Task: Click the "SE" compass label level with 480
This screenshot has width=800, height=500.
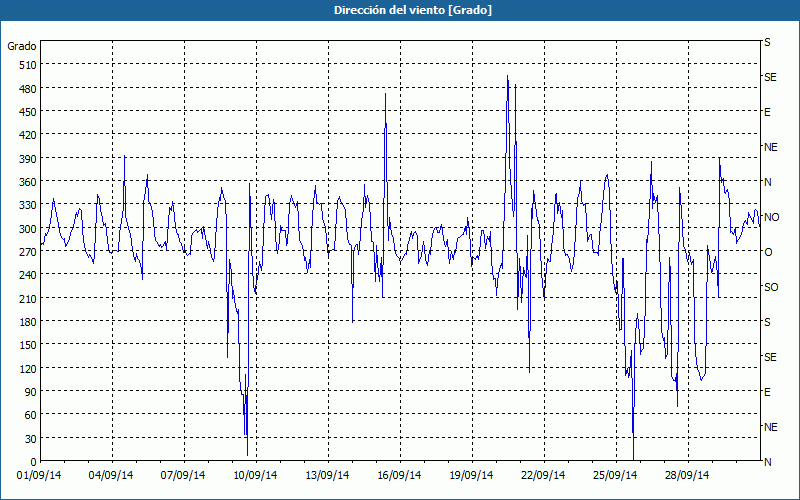Action: [770, 77]
